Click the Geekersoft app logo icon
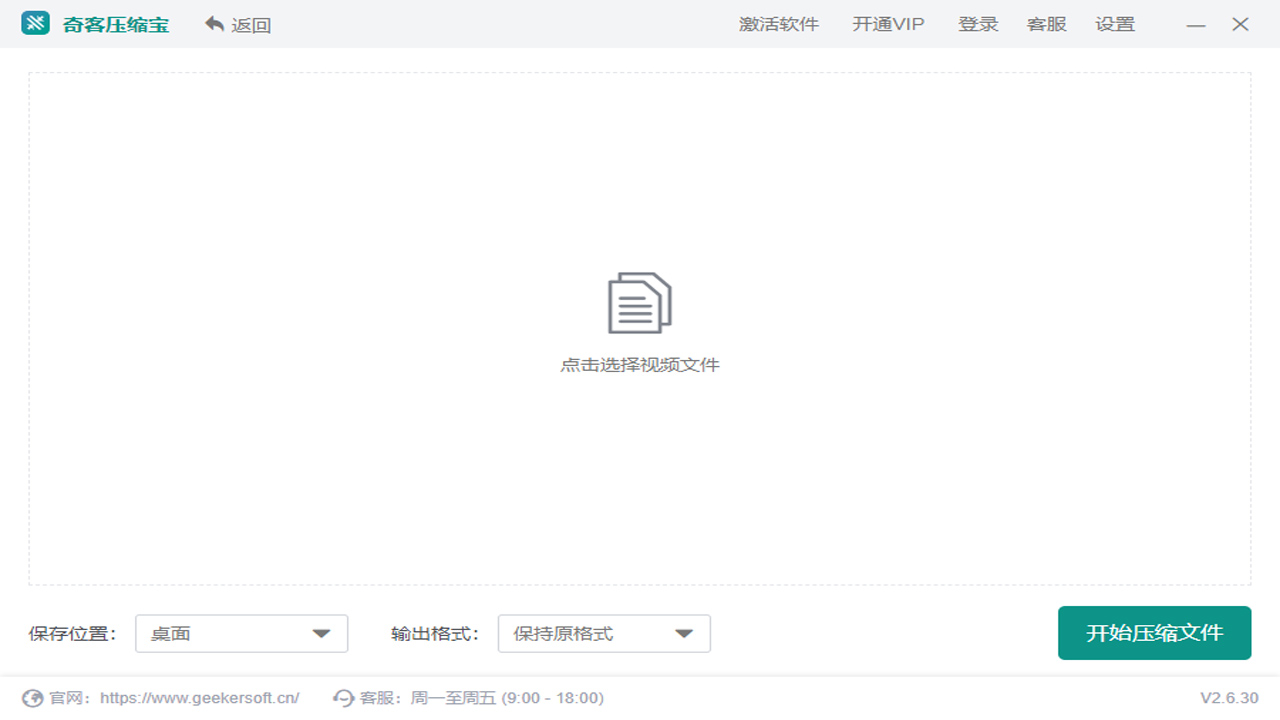This screenshot has height=720, width=1280. 36,23
